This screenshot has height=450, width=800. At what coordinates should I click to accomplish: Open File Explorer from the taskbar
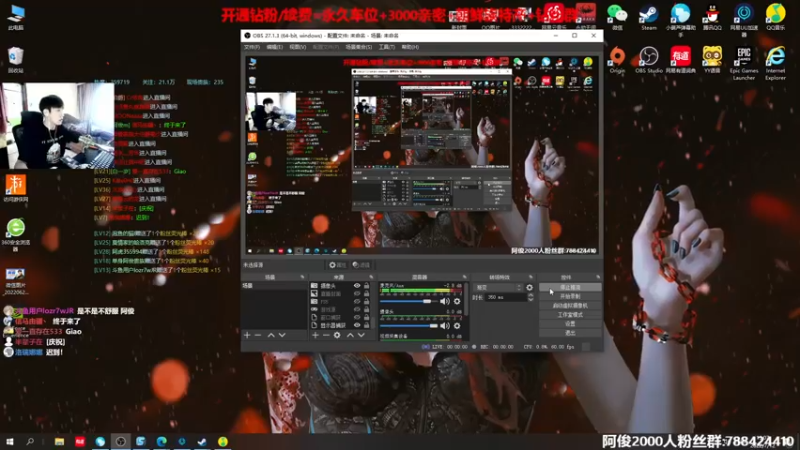pyautogui.click(x=59, y=442)
